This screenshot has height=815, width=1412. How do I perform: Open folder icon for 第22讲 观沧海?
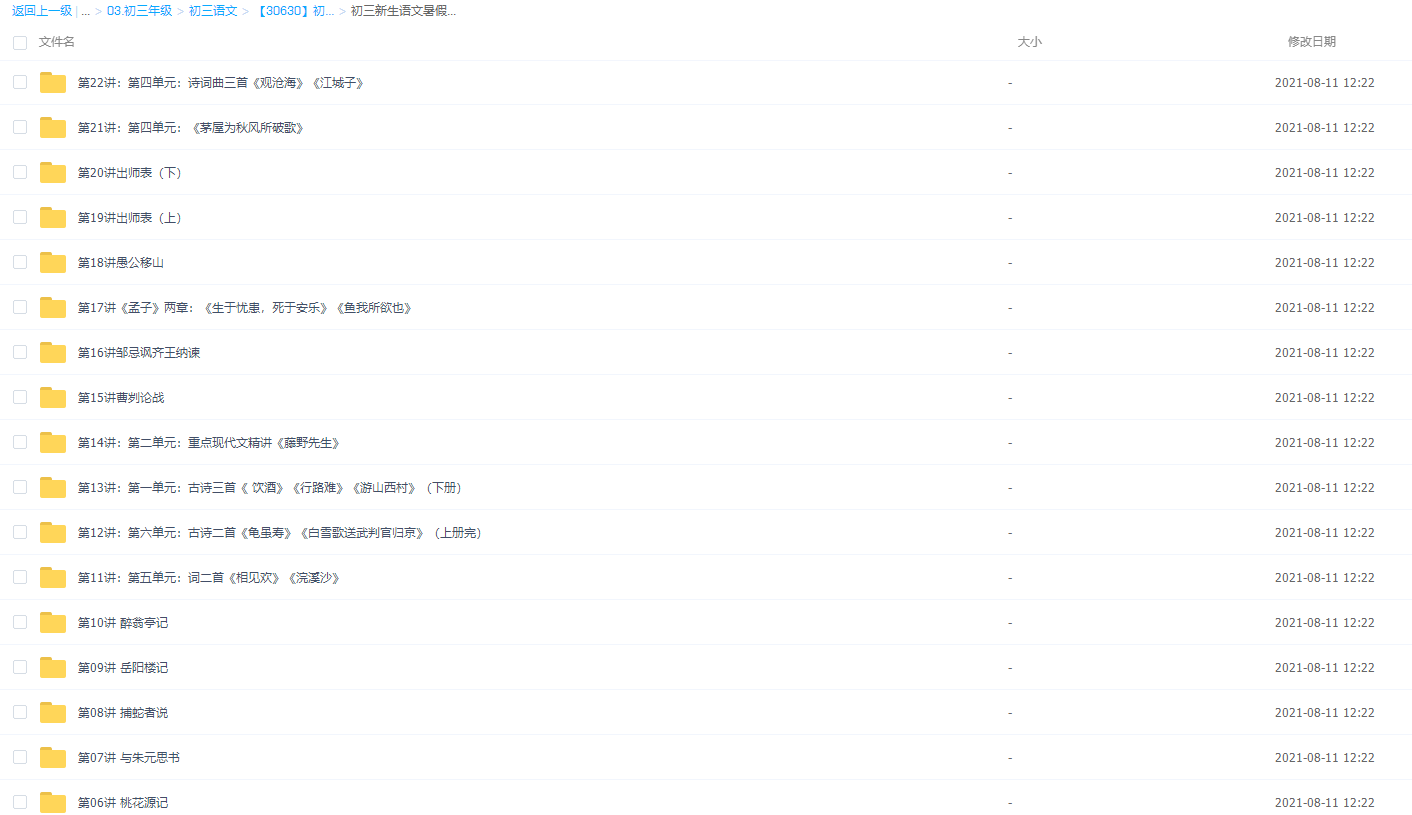(x=53, y=83)
